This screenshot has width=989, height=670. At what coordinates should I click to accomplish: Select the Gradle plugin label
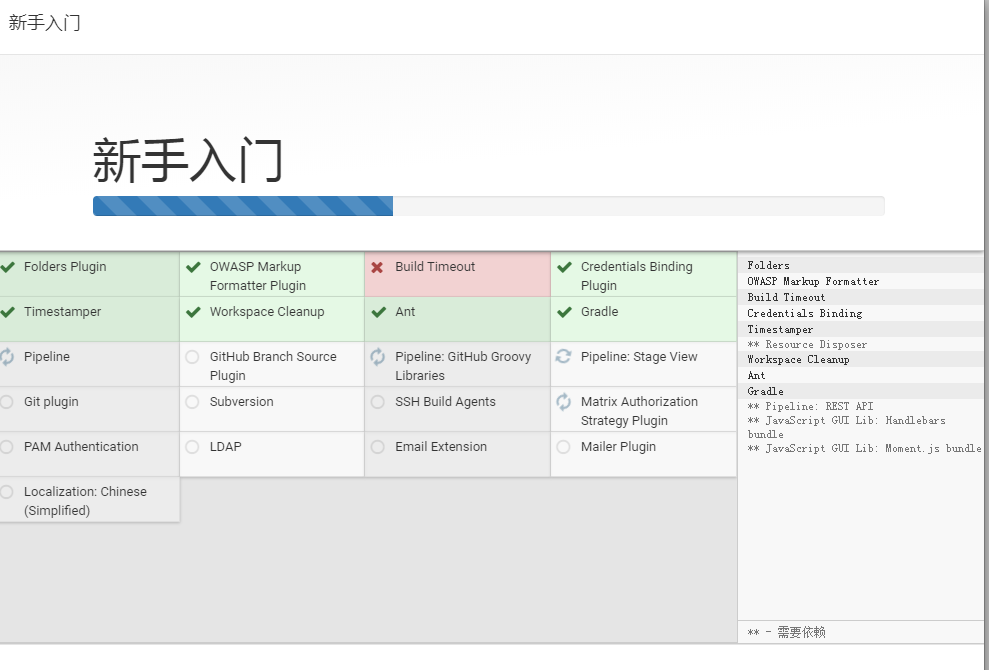(x=599, y=312)
